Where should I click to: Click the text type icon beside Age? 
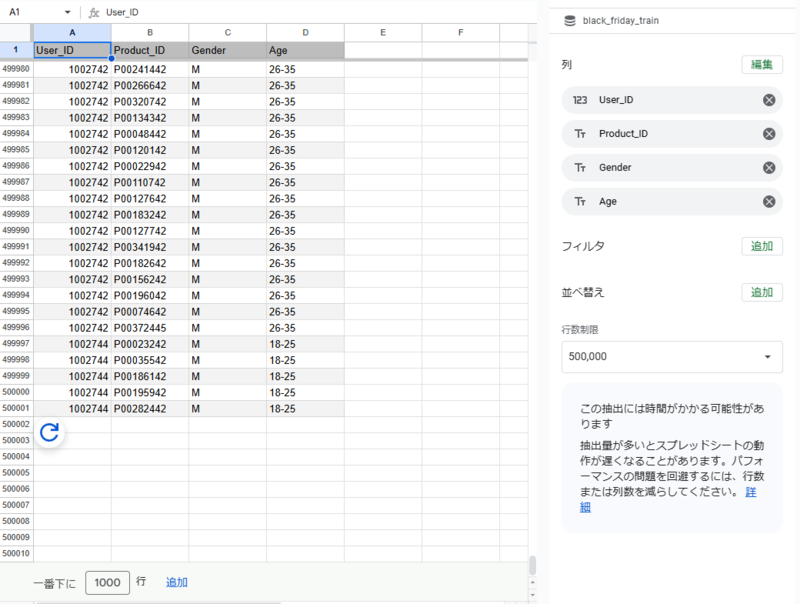click(x=580, y=202)
